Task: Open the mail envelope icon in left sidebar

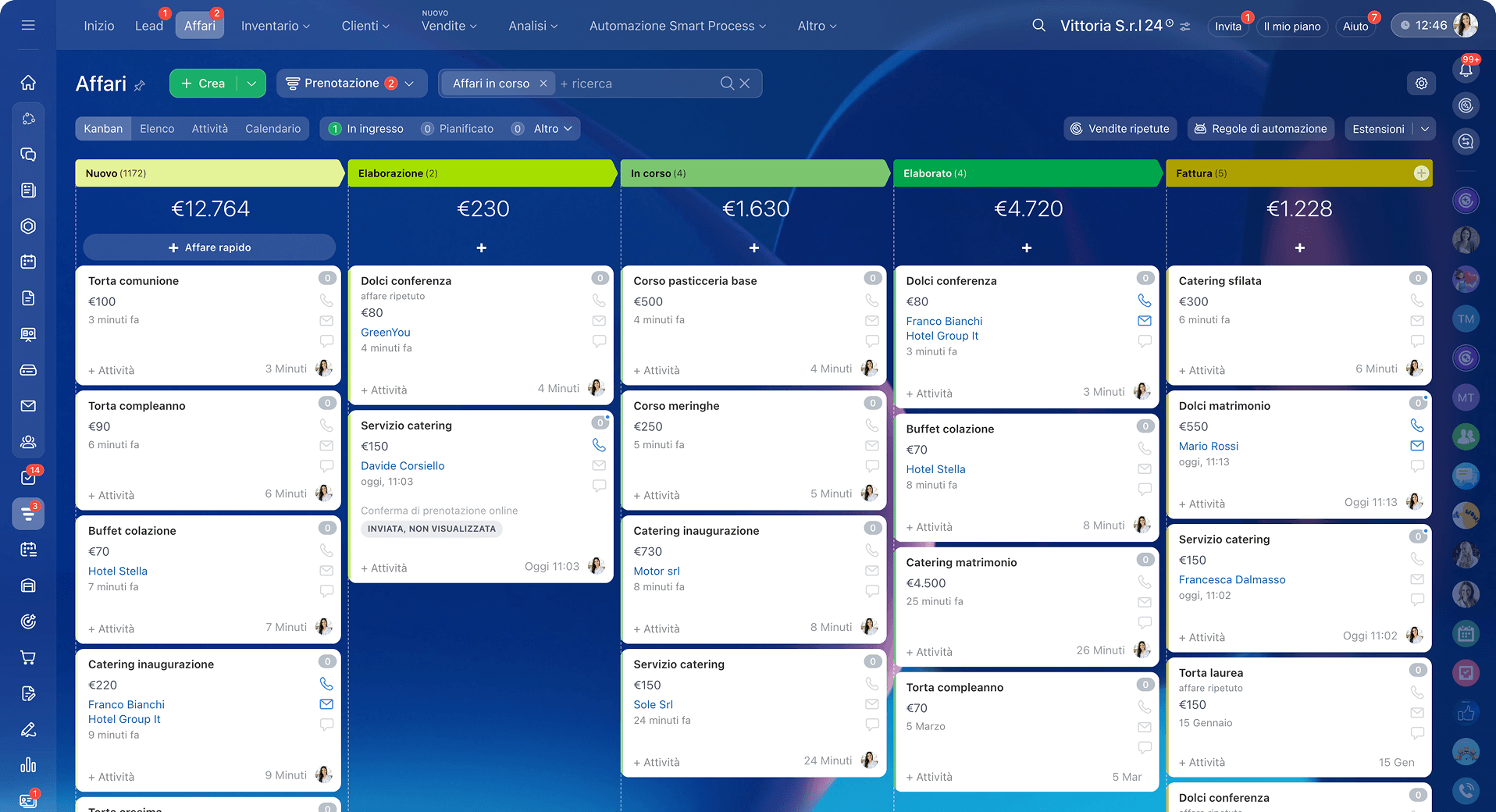Action: pos(28,405)
